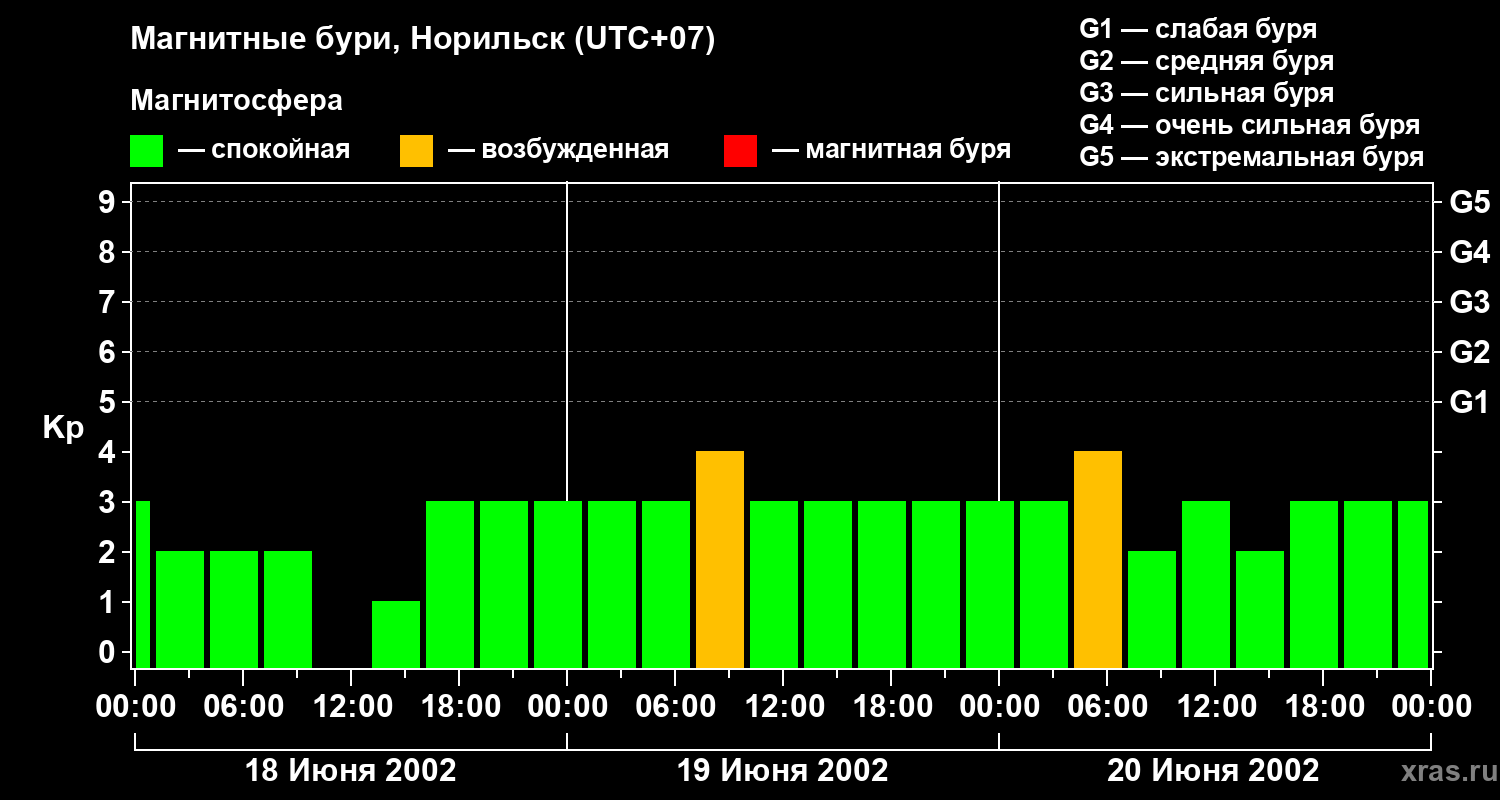Click the first full Kp 2 bar on 18 June
1500x800 pixels.
click(180, 609)
